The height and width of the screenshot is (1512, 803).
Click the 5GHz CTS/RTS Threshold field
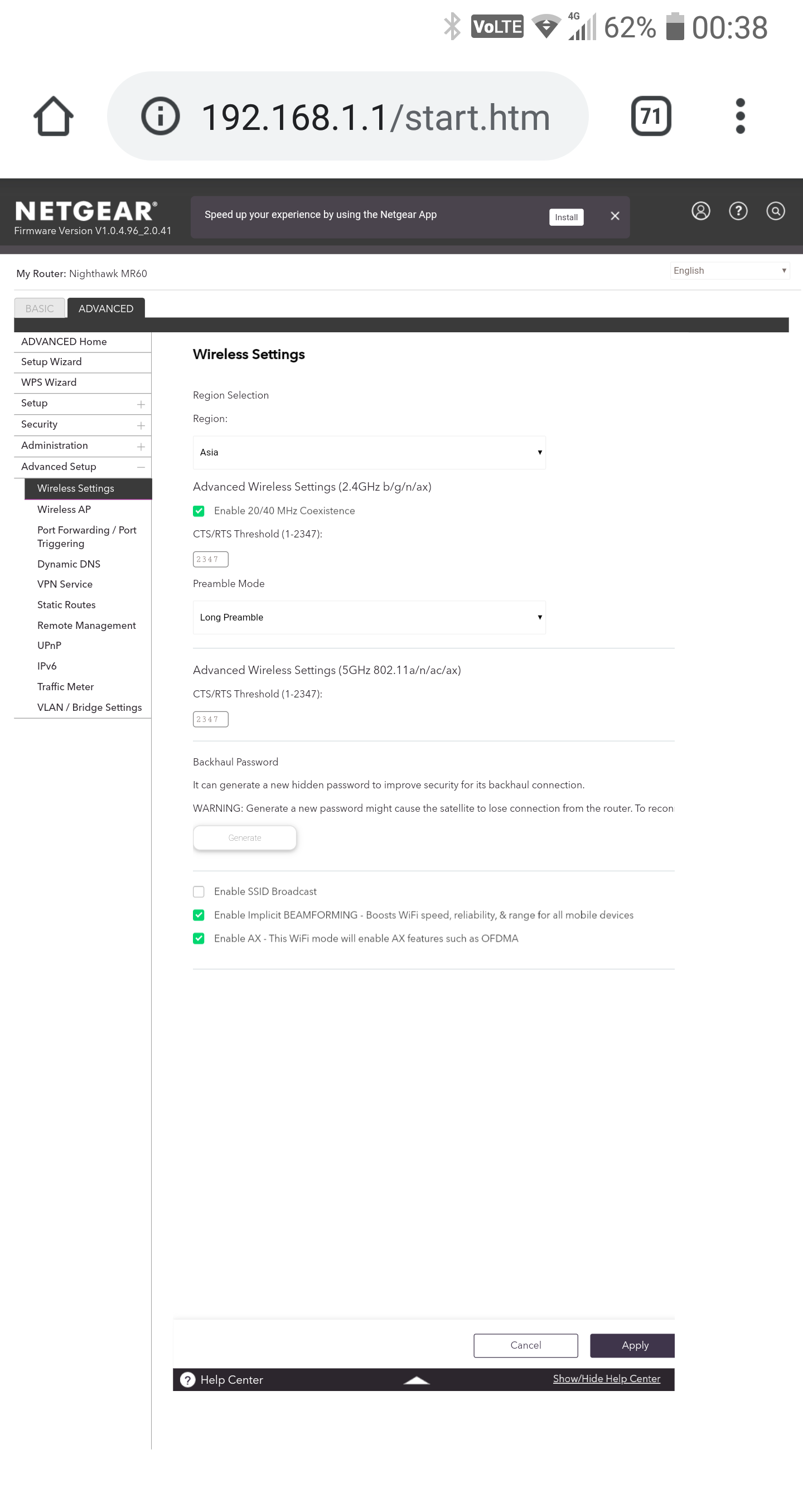[211, 719]
